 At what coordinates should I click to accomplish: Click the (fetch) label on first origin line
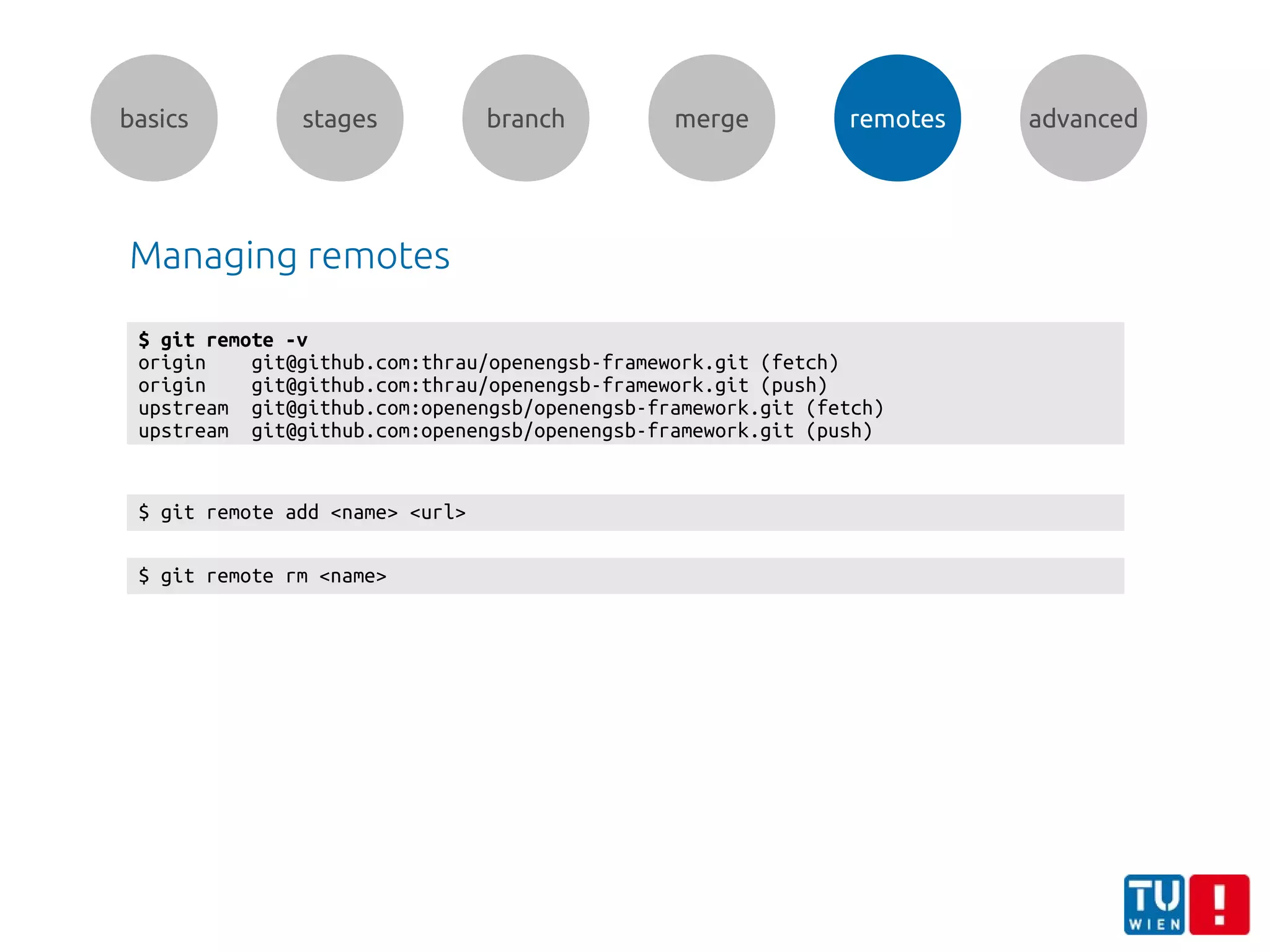tap(799, 363)
